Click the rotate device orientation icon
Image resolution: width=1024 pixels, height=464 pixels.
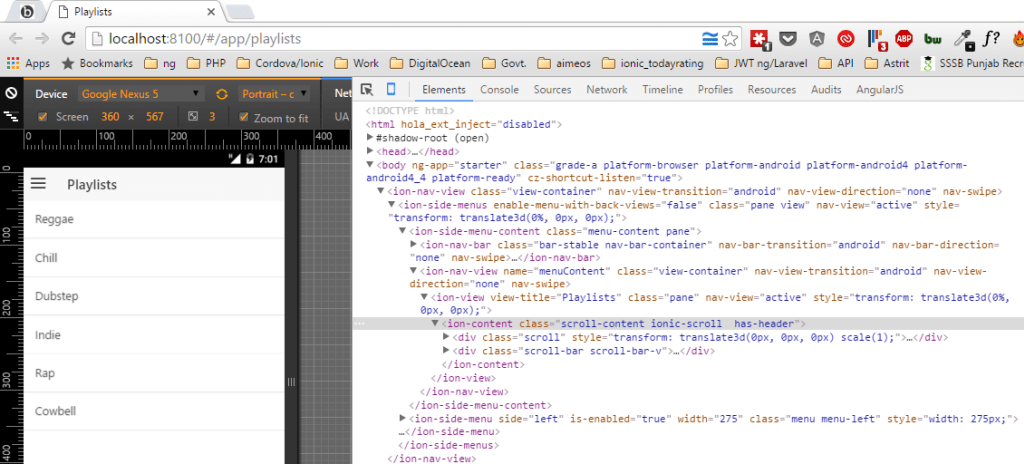click(222, 94)
